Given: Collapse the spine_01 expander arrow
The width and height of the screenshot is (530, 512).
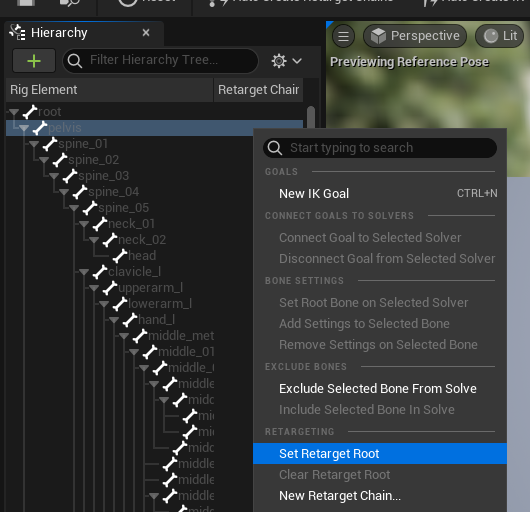Looking at the screenshot, I should click(34, 144).
